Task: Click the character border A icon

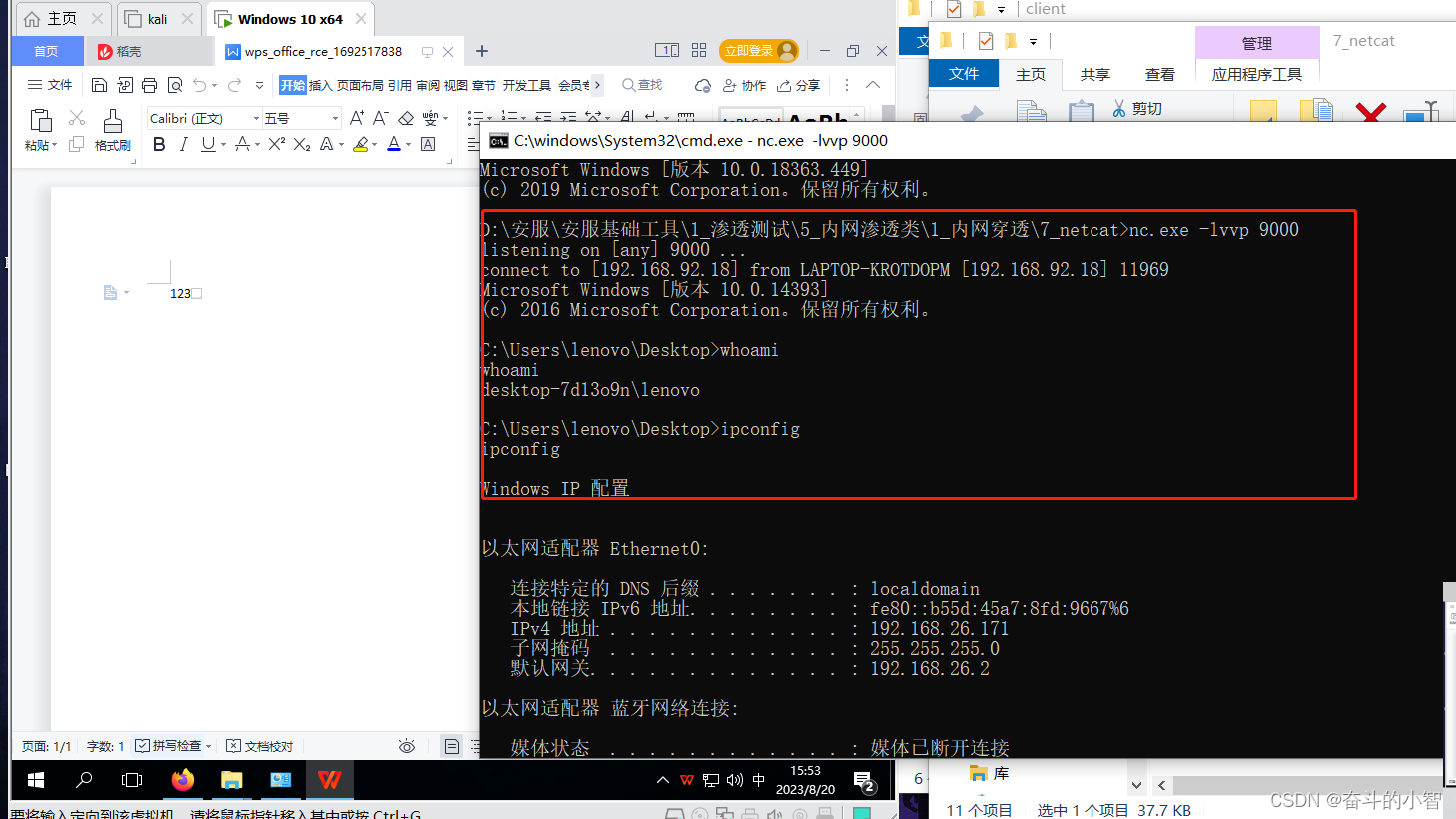Action: [428, 145]
